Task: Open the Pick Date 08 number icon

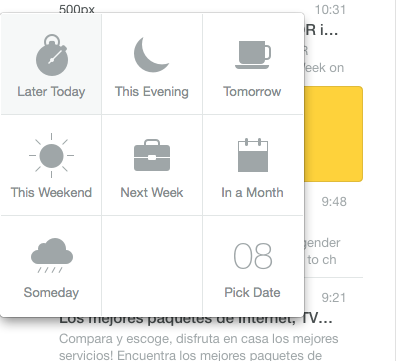Action: tap(253, 256)
